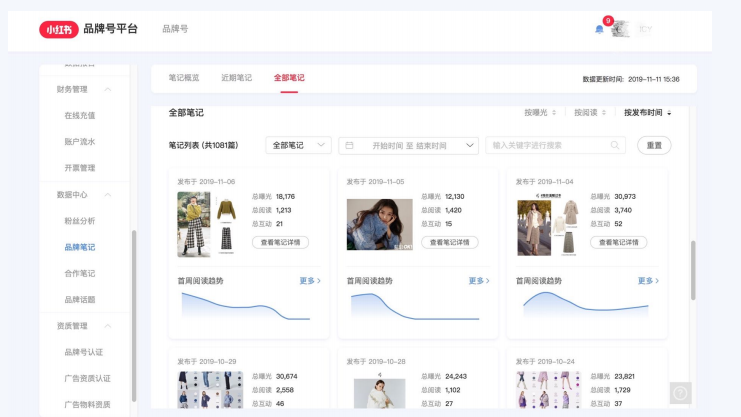Screen dimensions: 741x417
Task: Click the Xiaohongshu red logo
Action: (x=58, y=29)
